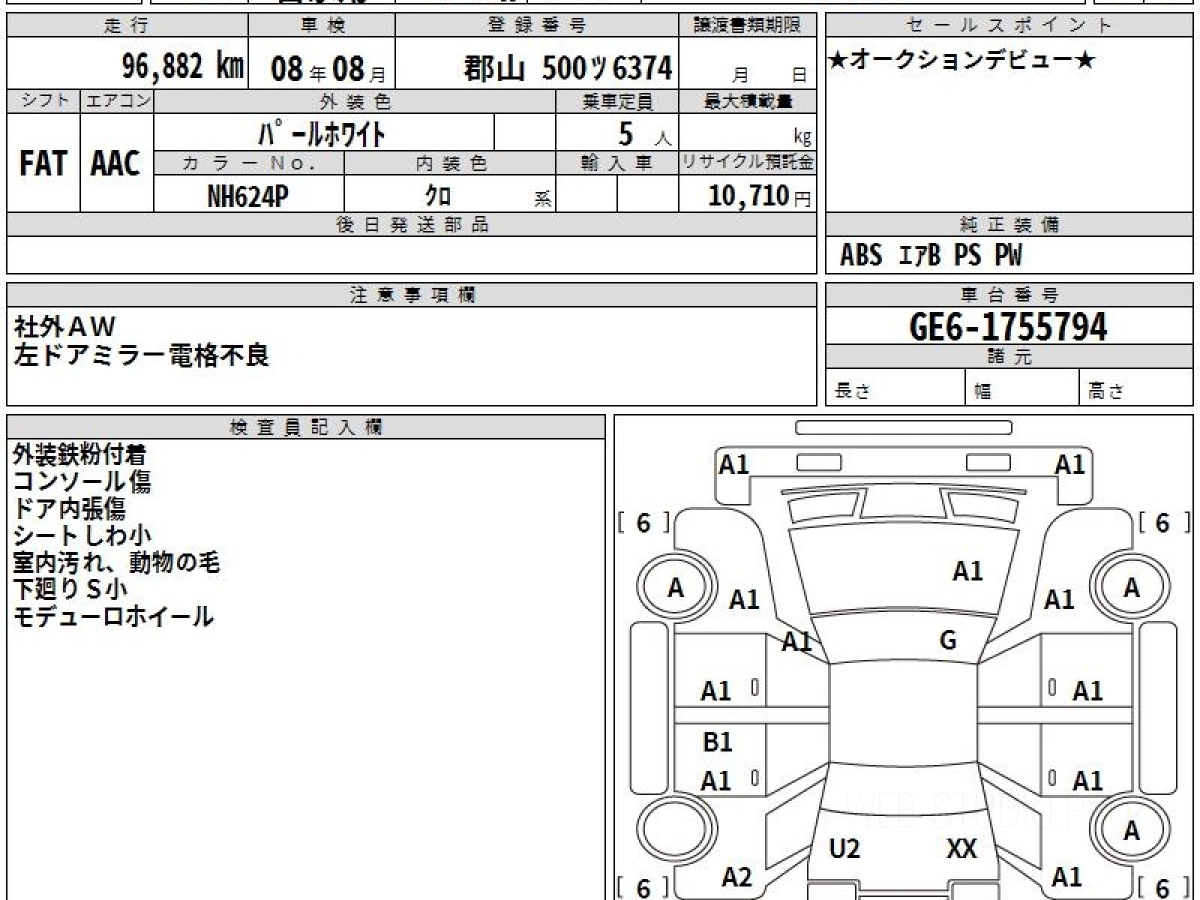Click the "G" mark on the windshield
1200x900 pixels.
[948, 641]
